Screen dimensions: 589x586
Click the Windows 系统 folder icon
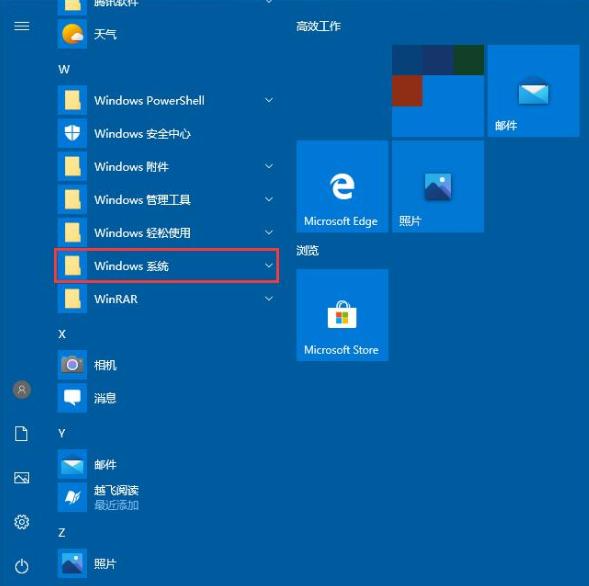(72, 266)
